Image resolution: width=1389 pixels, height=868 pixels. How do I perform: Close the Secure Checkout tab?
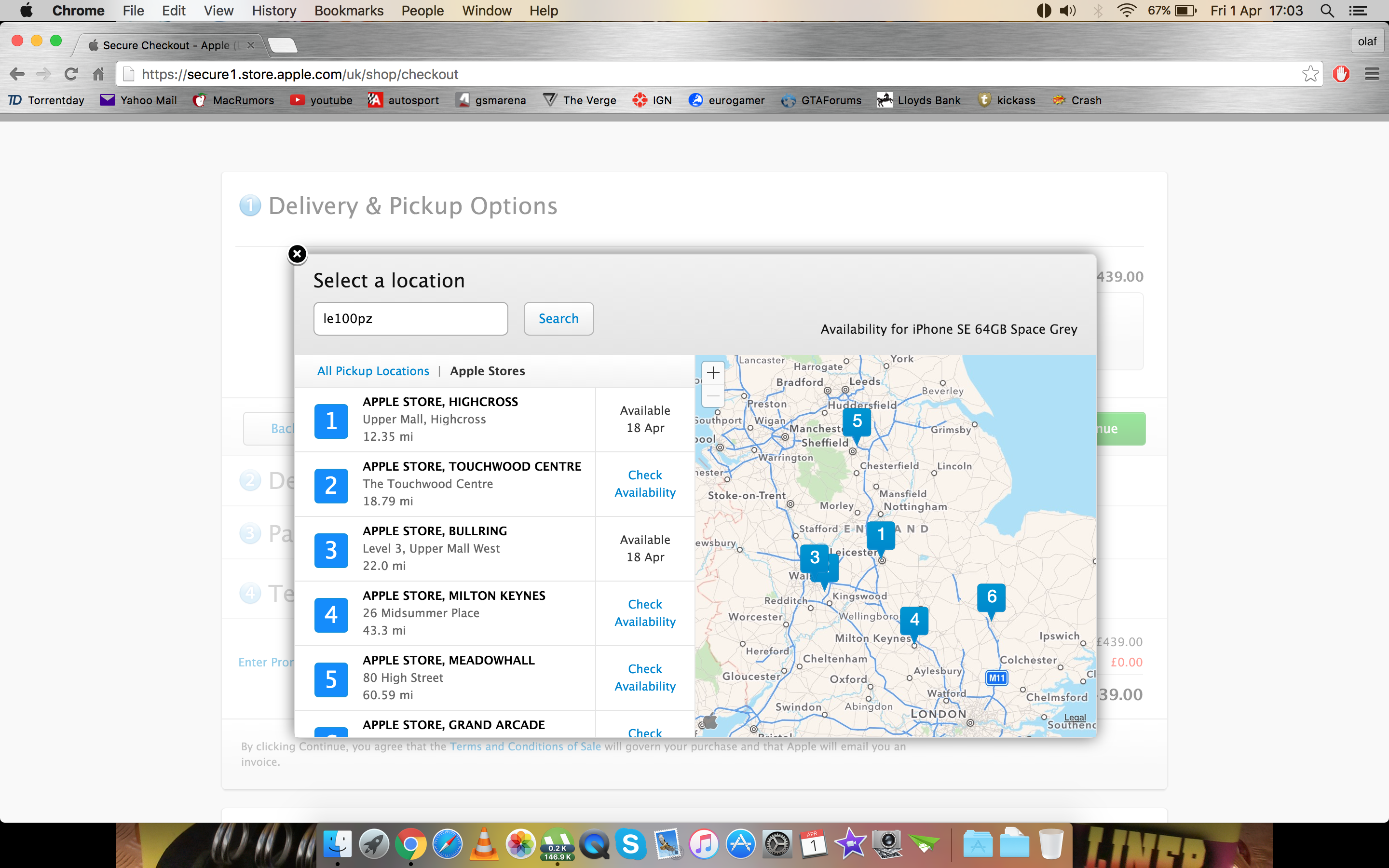[x=251, y=45]
